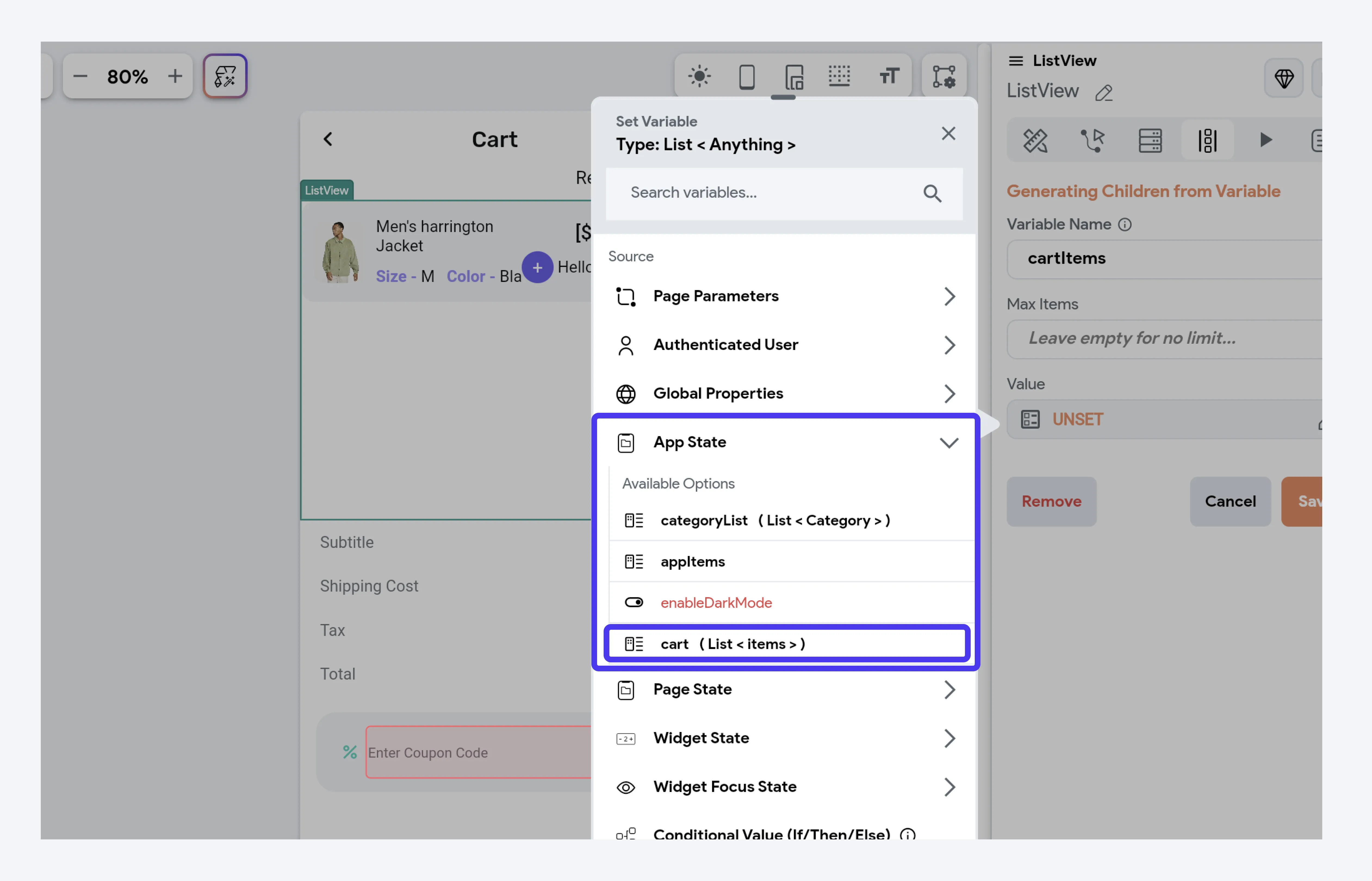
Task: Click the diamond premium icon
Action: pyautogui.click(x=1284, y=78)
